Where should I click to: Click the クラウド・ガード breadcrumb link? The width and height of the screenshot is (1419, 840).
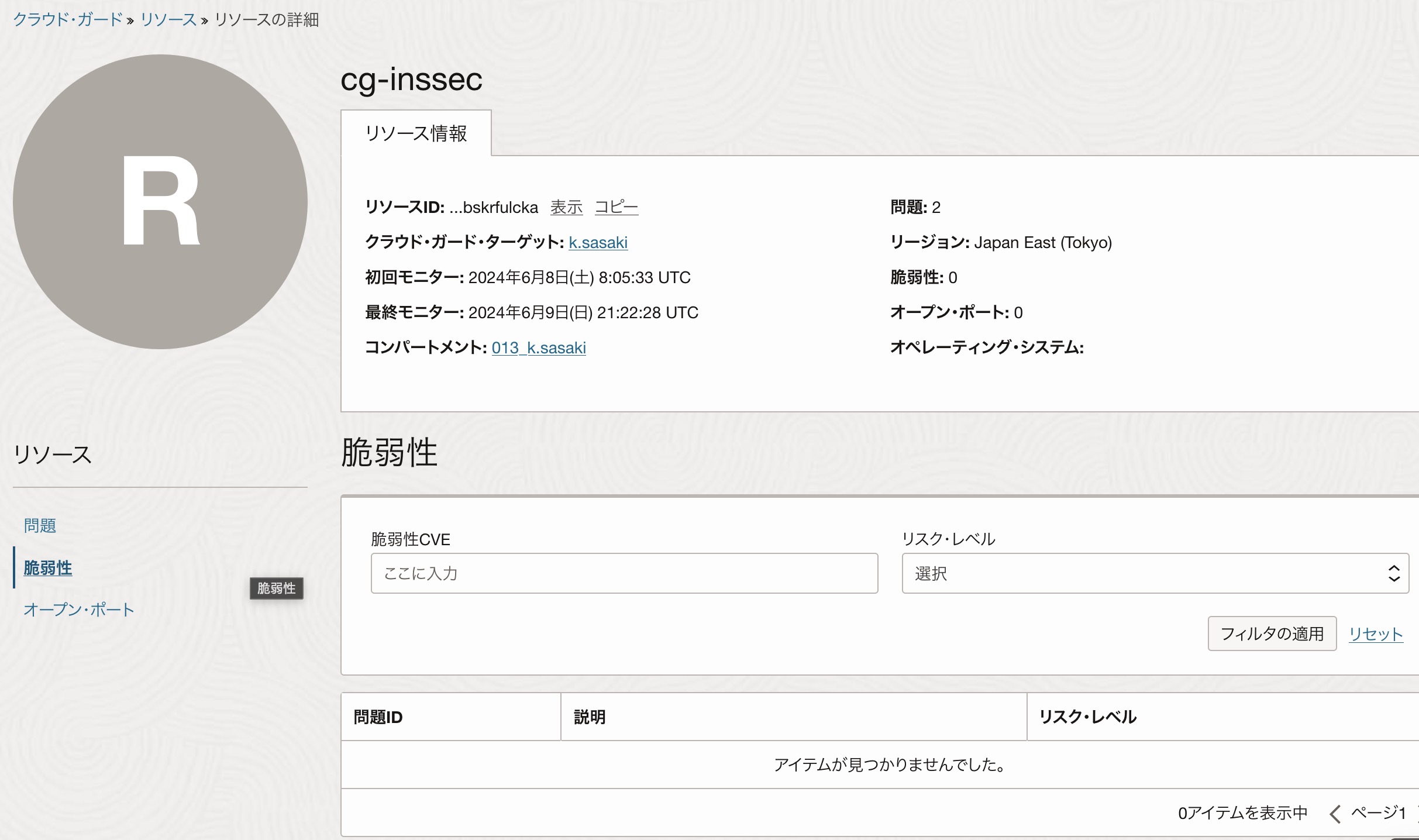(x=68, y=20)
